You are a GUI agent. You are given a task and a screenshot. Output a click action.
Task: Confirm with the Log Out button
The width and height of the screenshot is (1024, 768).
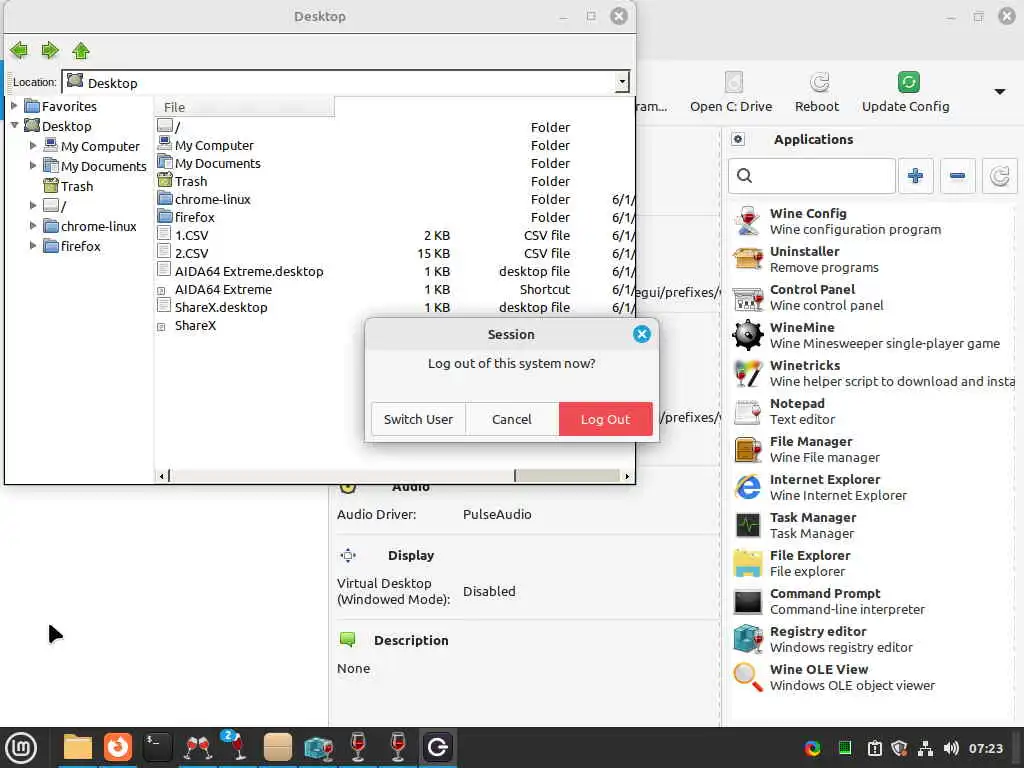point(605,419)
